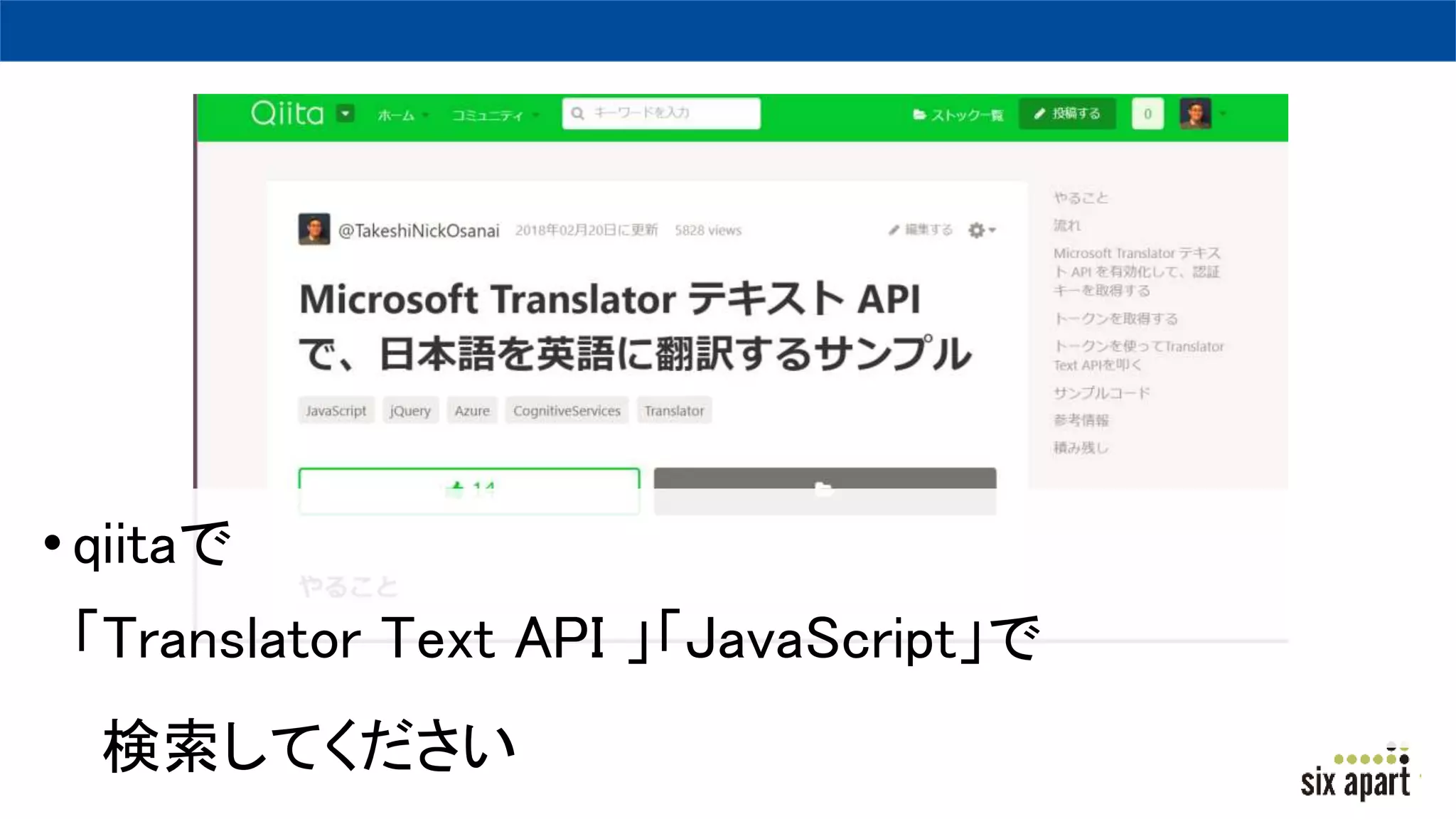Jump to 積み残し section
Viewport: 1456px width, 819px height.
(1081, 448)
